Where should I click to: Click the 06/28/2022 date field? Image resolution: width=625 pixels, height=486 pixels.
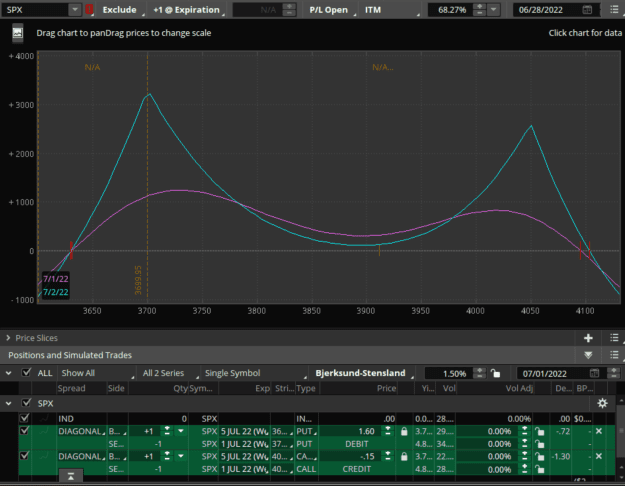pos(547,10)
